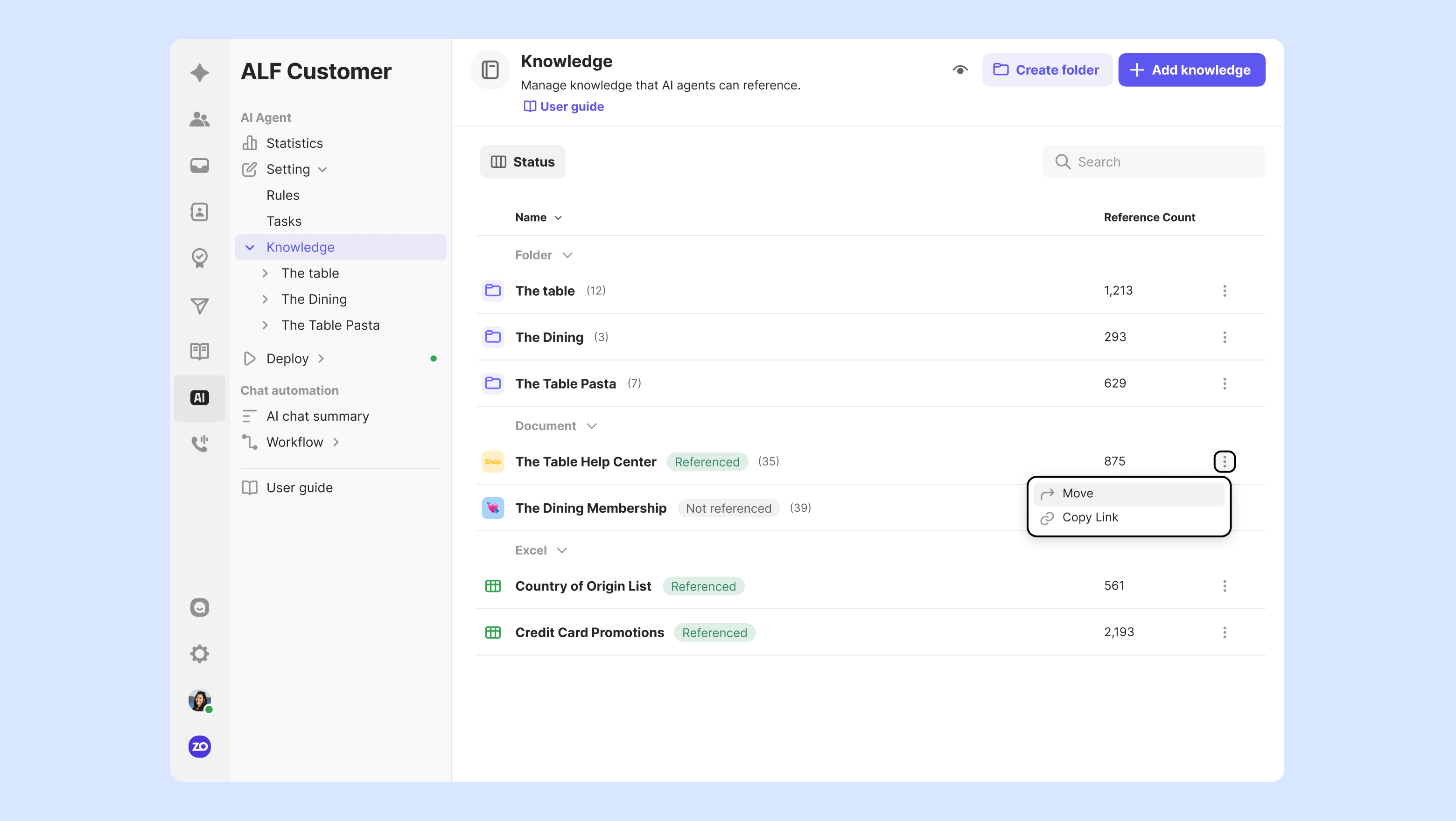This screenshot has height=821, width=1456.
Task: Collapse the Document group section
Action: click(x=591, y=426)
